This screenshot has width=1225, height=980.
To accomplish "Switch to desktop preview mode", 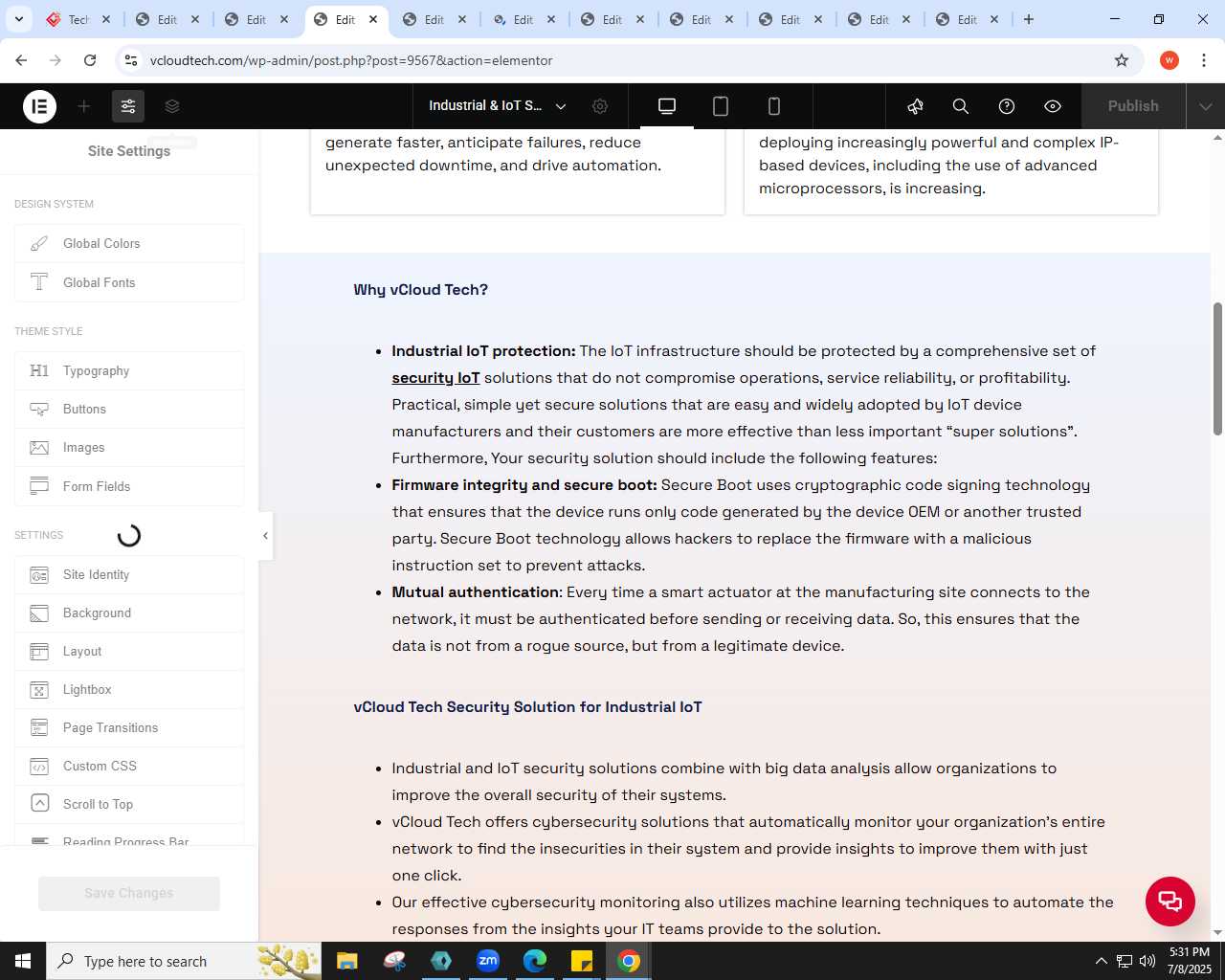I will click(x=667, y=106).
